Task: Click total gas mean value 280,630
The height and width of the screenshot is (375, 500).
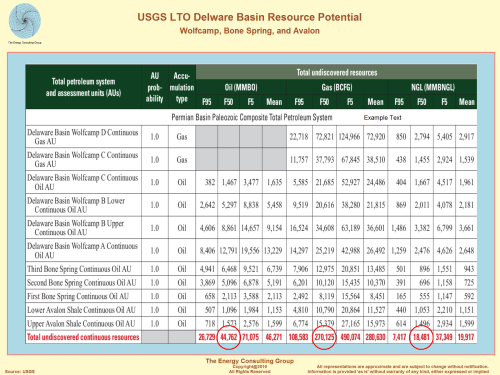Action: point(375,337)
